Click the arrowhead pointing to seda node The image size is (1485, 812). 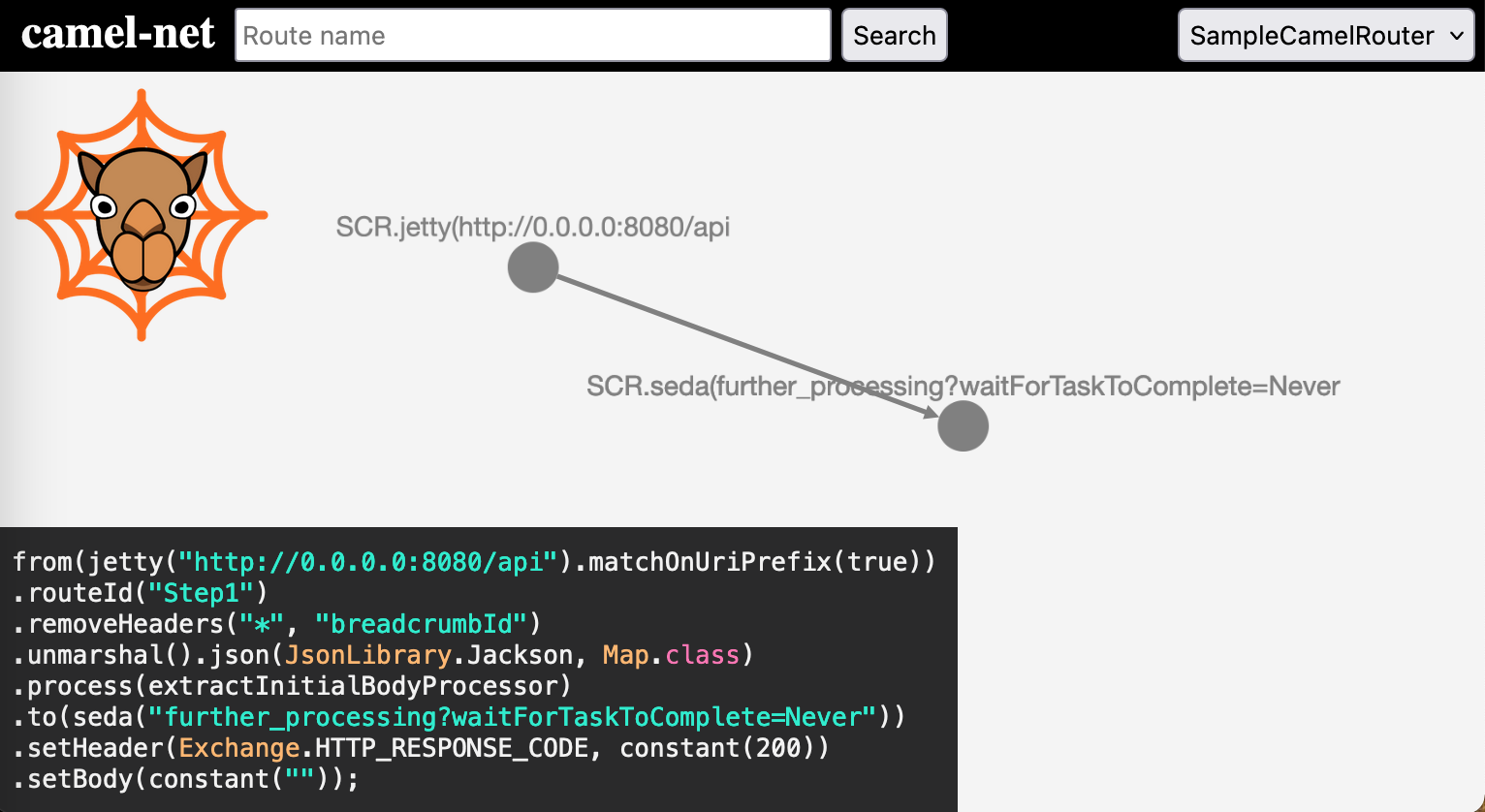click(x=929, y=413)
